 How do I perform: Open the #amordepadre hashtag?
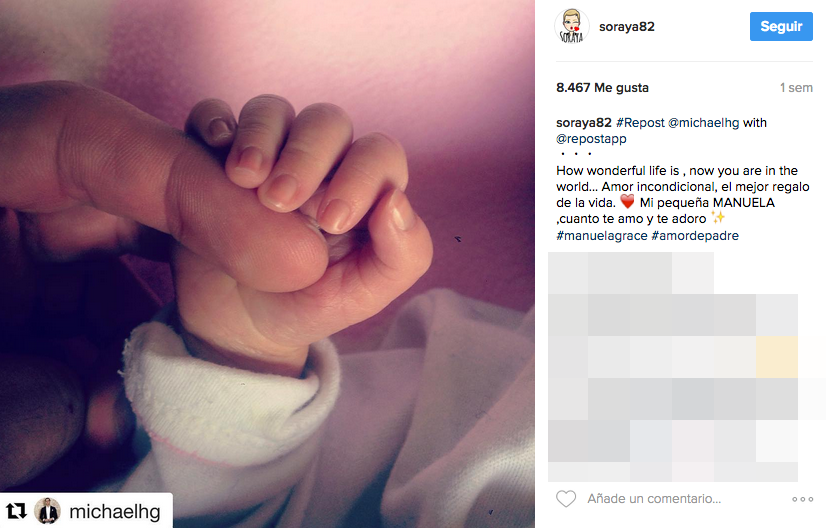(695, 236)
